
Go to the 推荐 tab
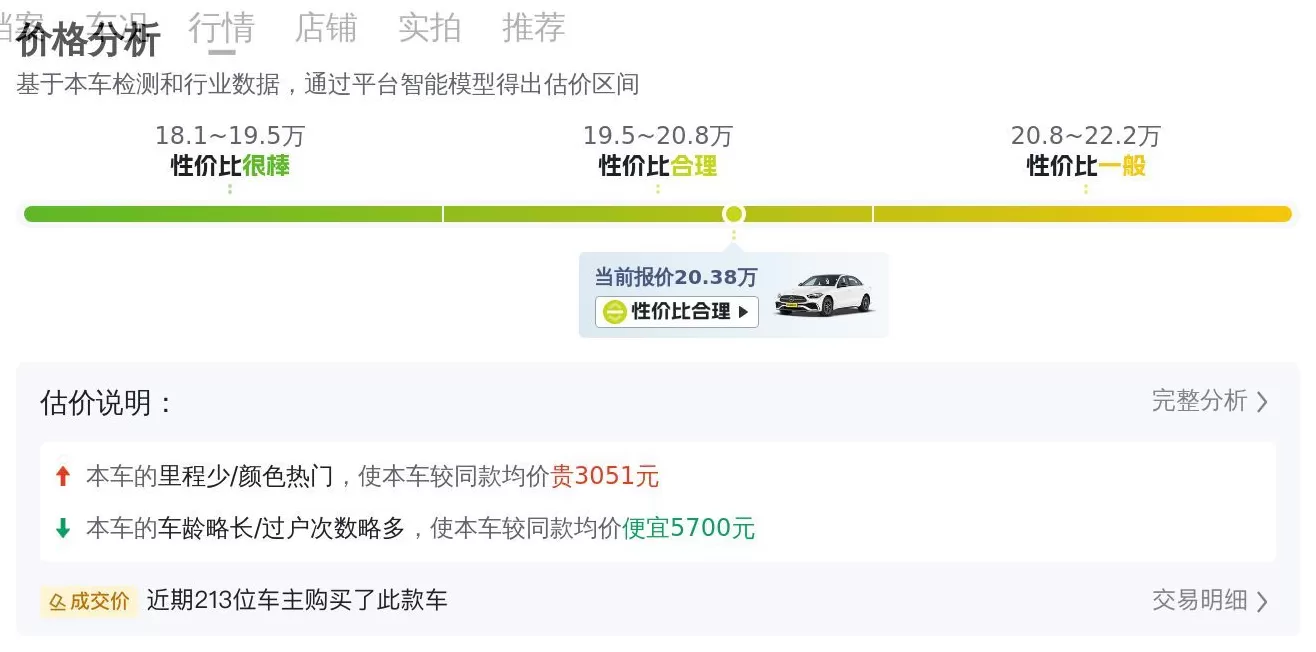[533, 28]
